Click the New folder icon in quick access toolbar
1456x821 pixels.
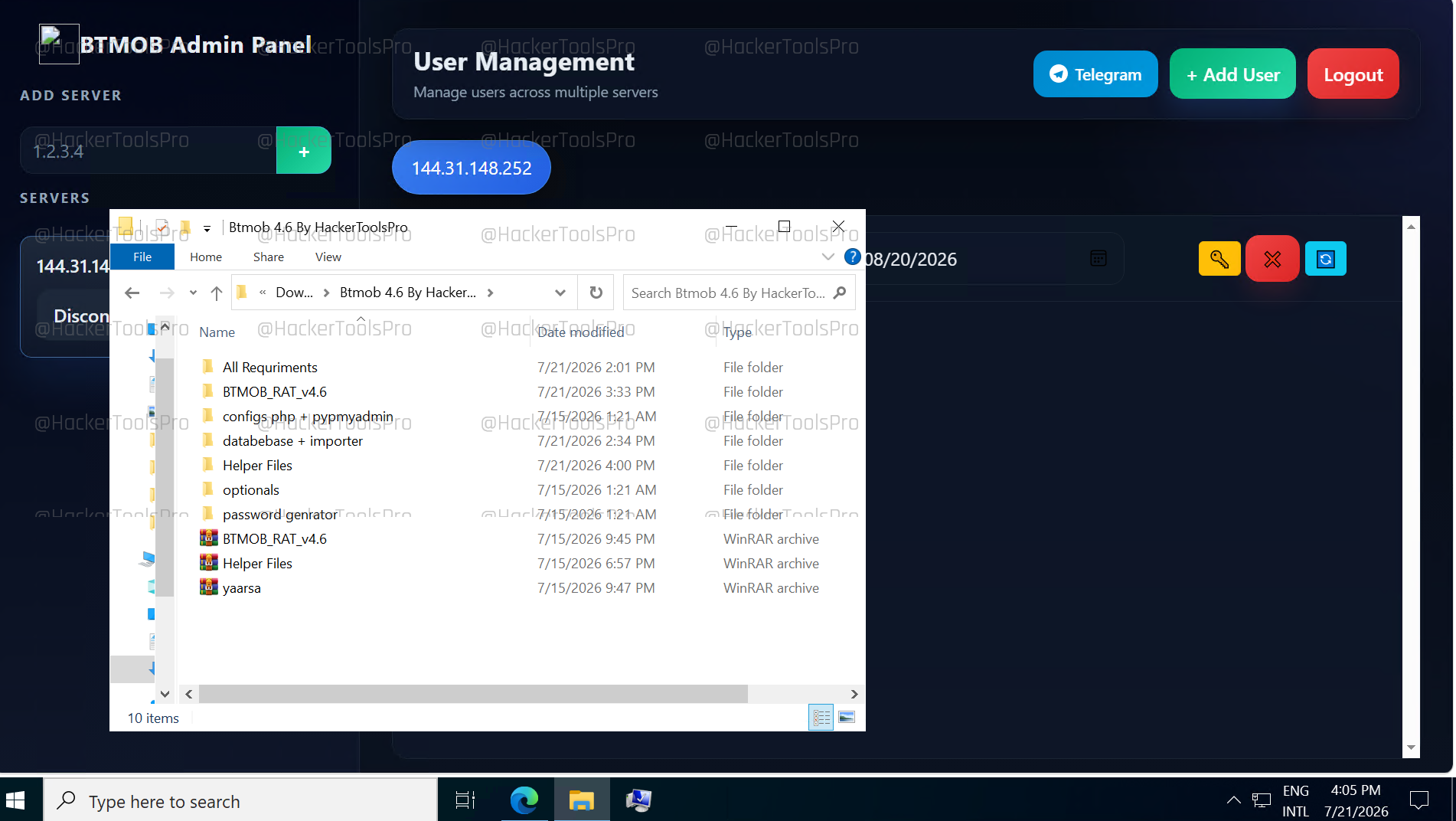tap(184, 227)
